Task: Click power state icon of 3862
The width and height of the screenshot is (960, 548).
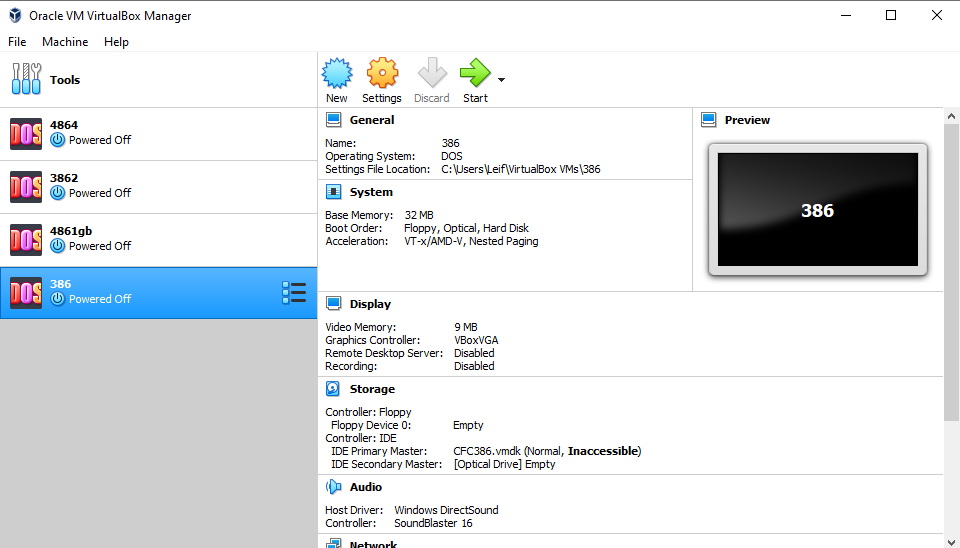Action: pos(58,193)
